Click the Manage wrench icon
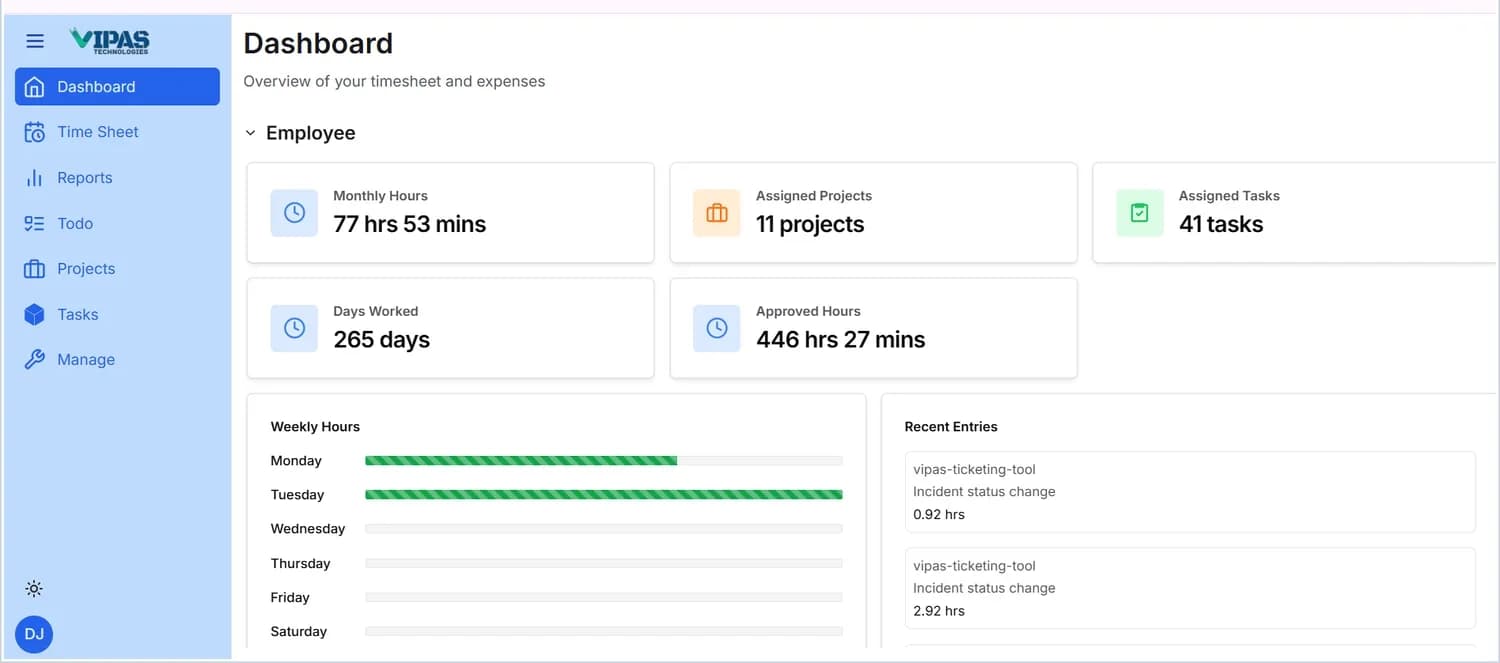 coord(34,360)
